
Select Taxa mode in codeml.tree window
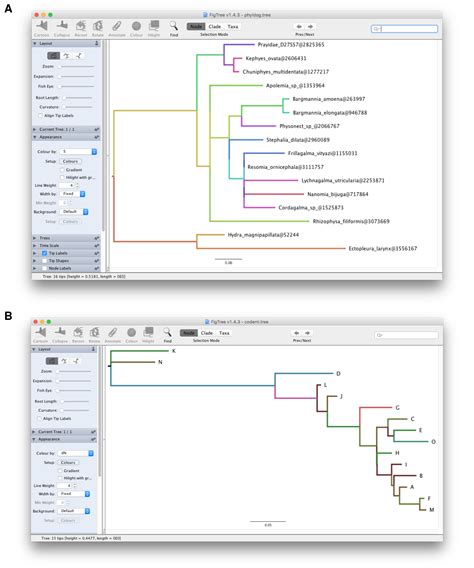[x=224, y=333]
